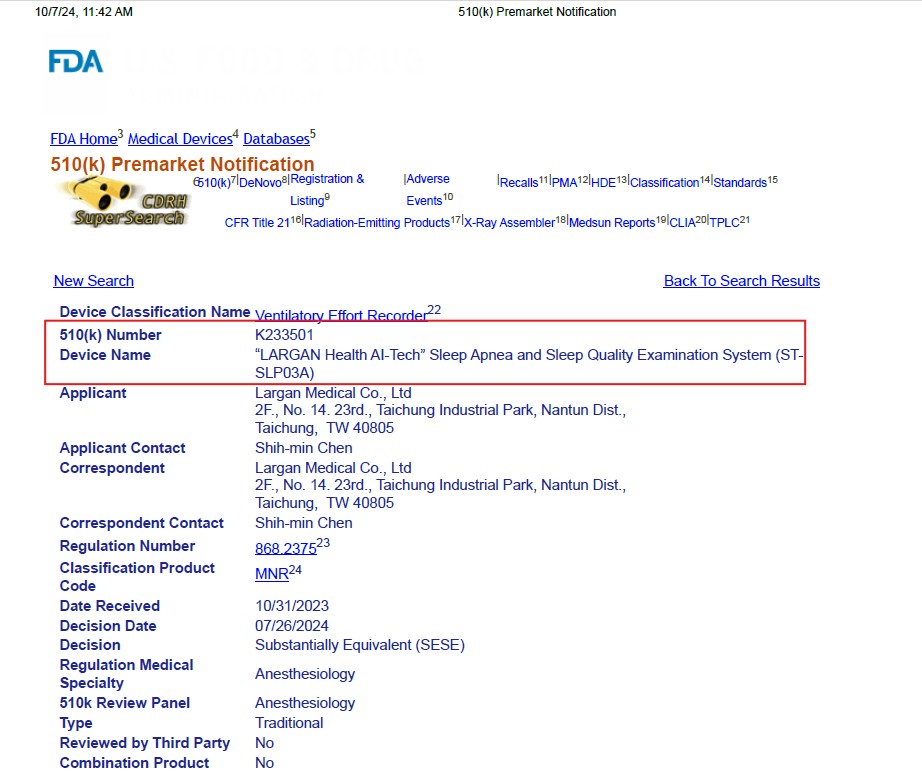This screenshot has height=780, width=922.
Task: Open CFR Title 21 link
Action: (257, 223)
